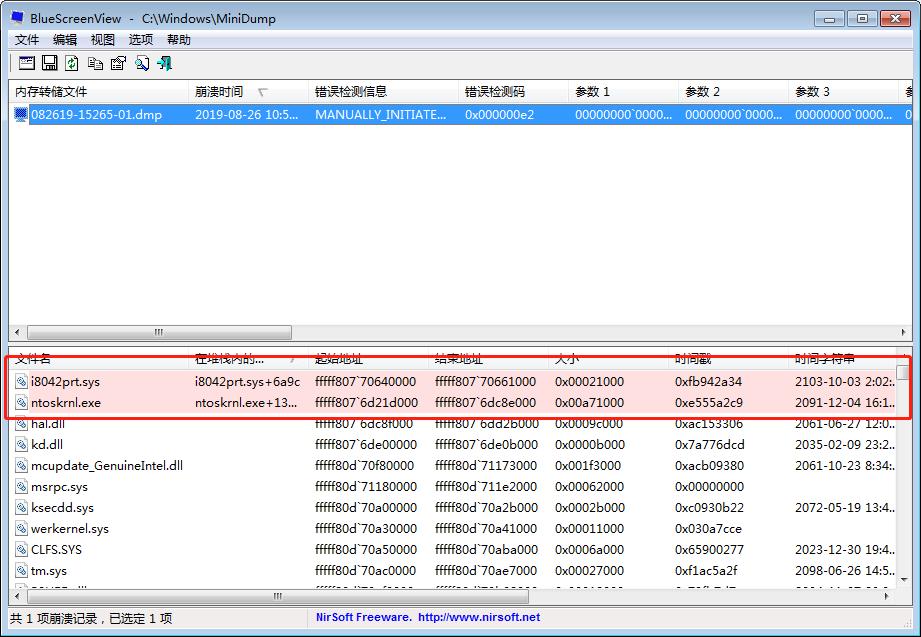The image size is (921, 637).
Task: Click the 内存转储文件 column header
Action: pyautogui.click(x=51, y=92)
